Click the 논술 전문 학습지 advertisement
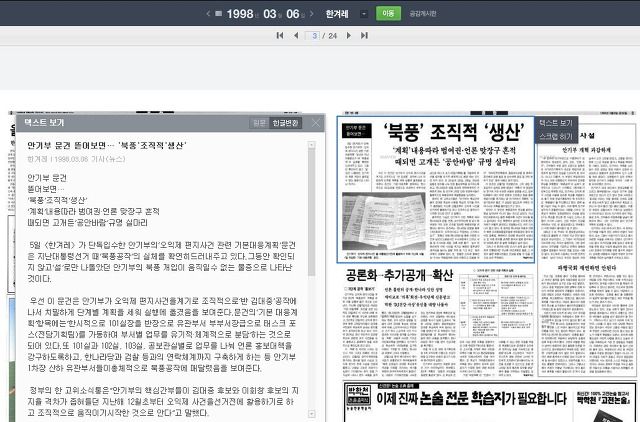The height and width of the screenshot is (422, 640). pyautogui.click(x=489, y=402)
